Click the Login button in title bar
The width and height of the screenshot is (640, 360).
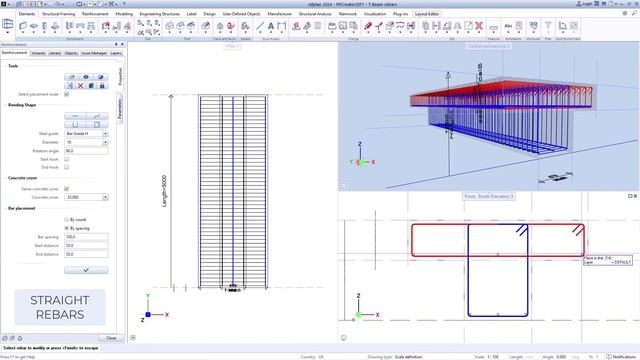coord(584,4)
